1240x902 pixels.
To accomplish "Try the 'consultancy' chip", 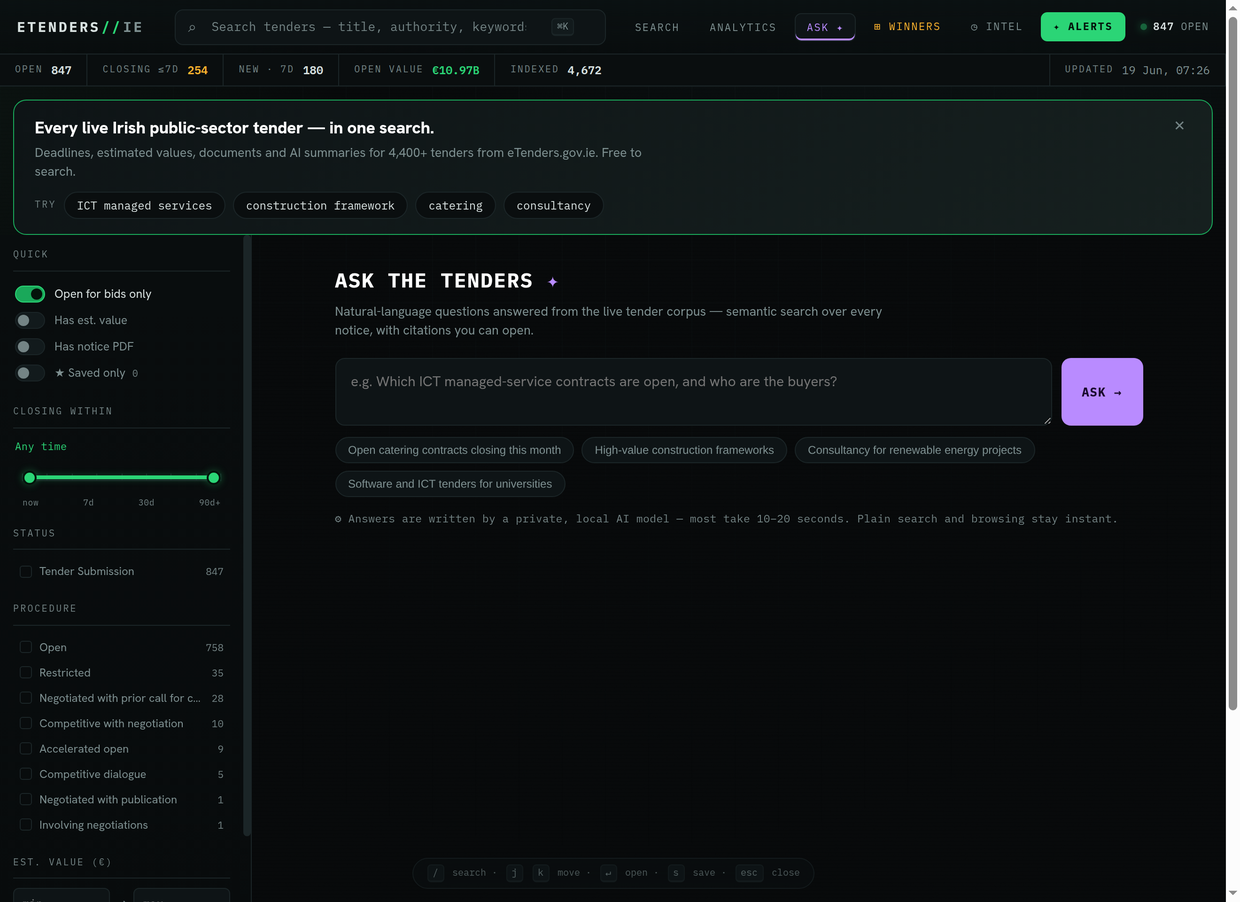I will pos(554,205).
